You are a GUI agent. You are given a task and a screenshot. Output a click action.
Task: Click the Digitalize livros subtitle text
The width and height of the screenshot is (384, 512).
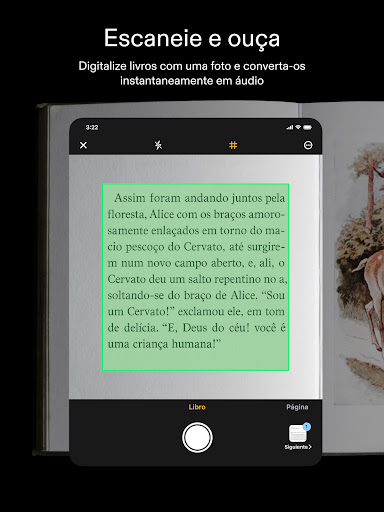tap(192, 73)
